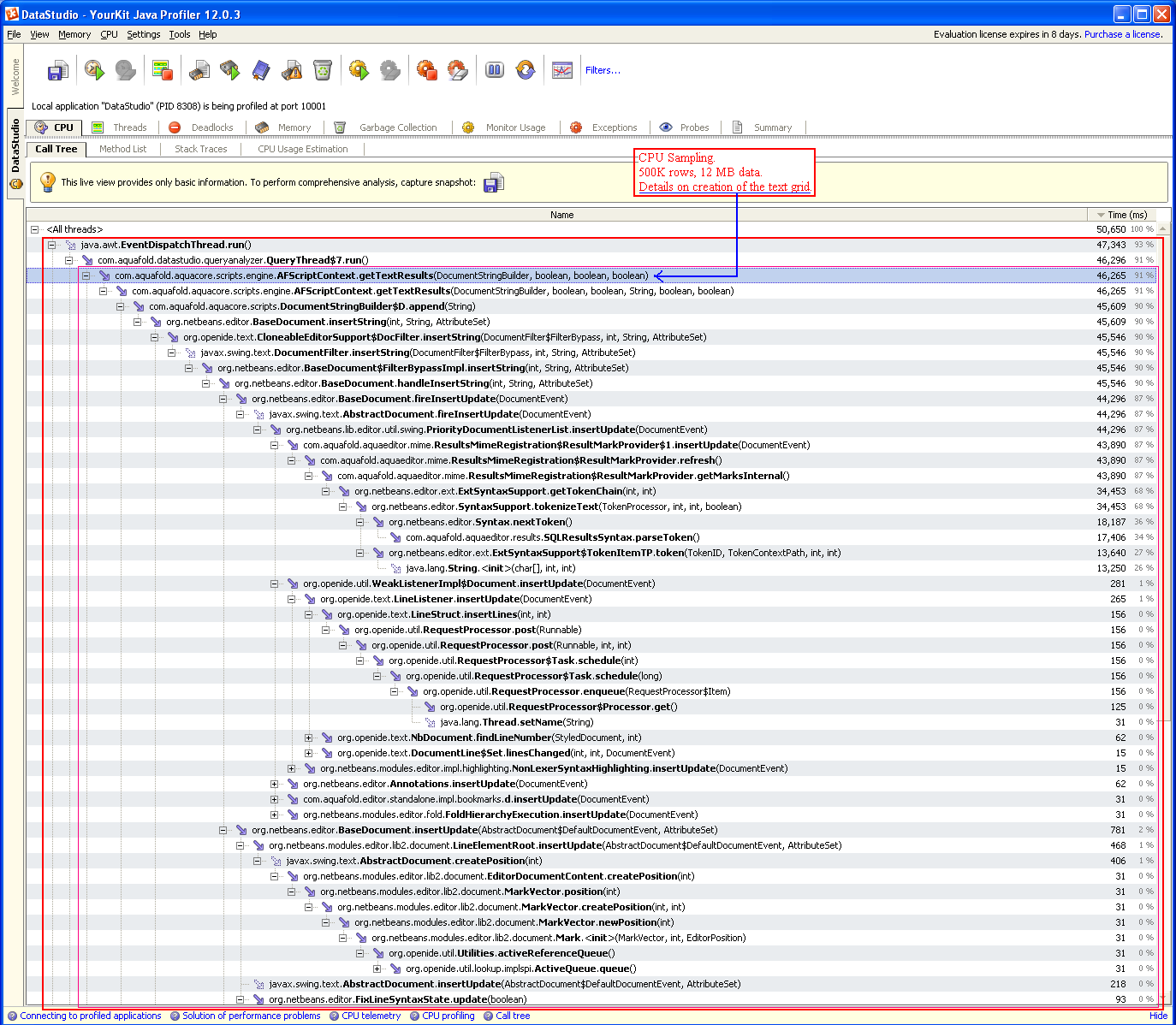Switch to the Probes tab
Viewport: 1176px width, 1025px height.
point(685,127)
